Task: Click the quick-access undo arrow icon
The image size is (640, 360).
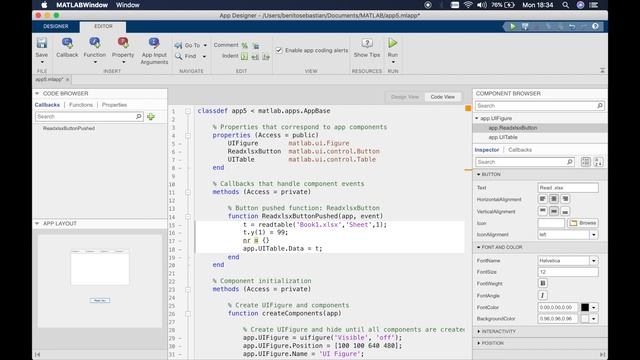Action: point(572,26)
